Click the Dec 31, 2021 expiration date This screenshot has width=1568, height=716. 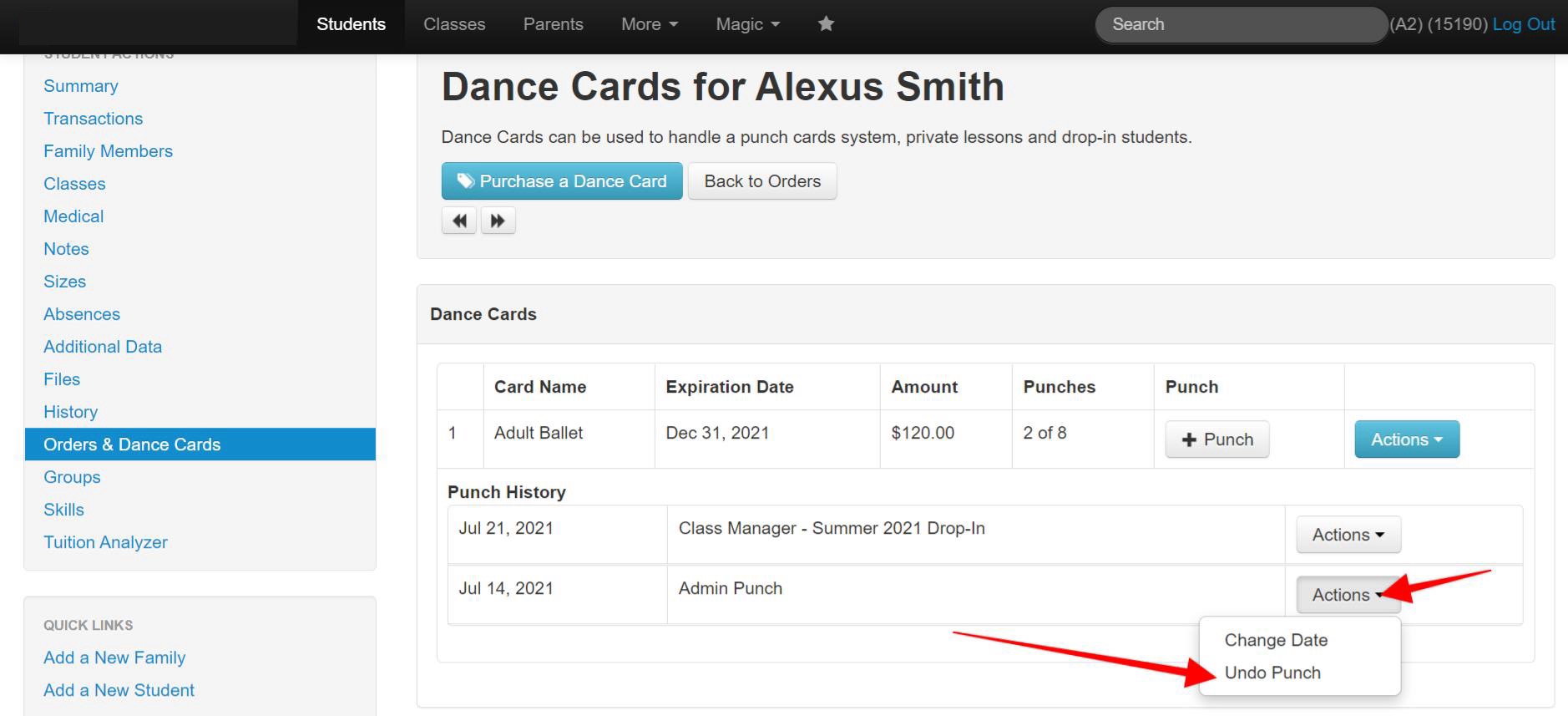pyautogui.click(x=717, y=433)
